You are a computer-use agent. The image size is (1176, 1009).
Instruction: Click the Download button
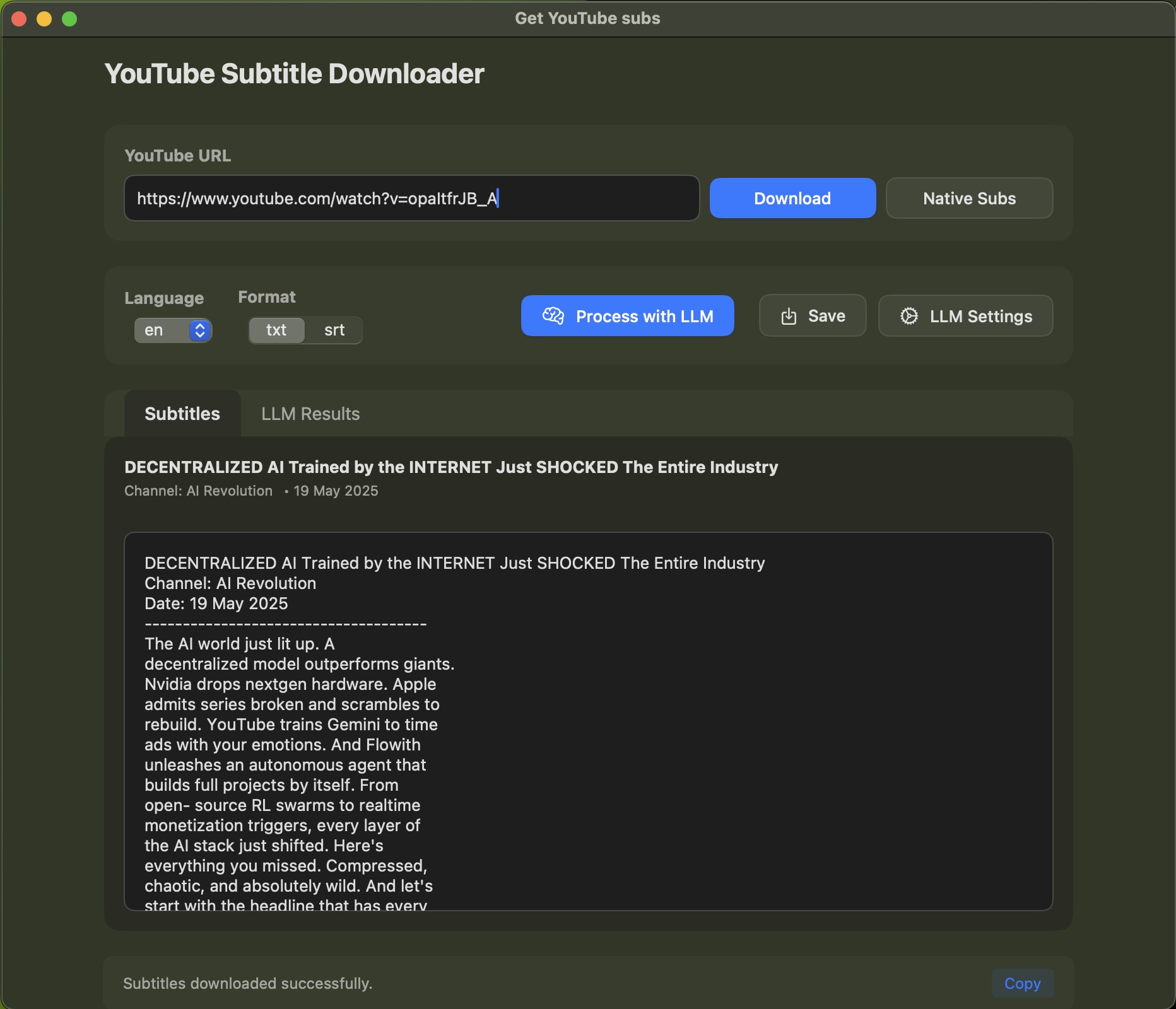pyautogui.click(x=792, y=198)
